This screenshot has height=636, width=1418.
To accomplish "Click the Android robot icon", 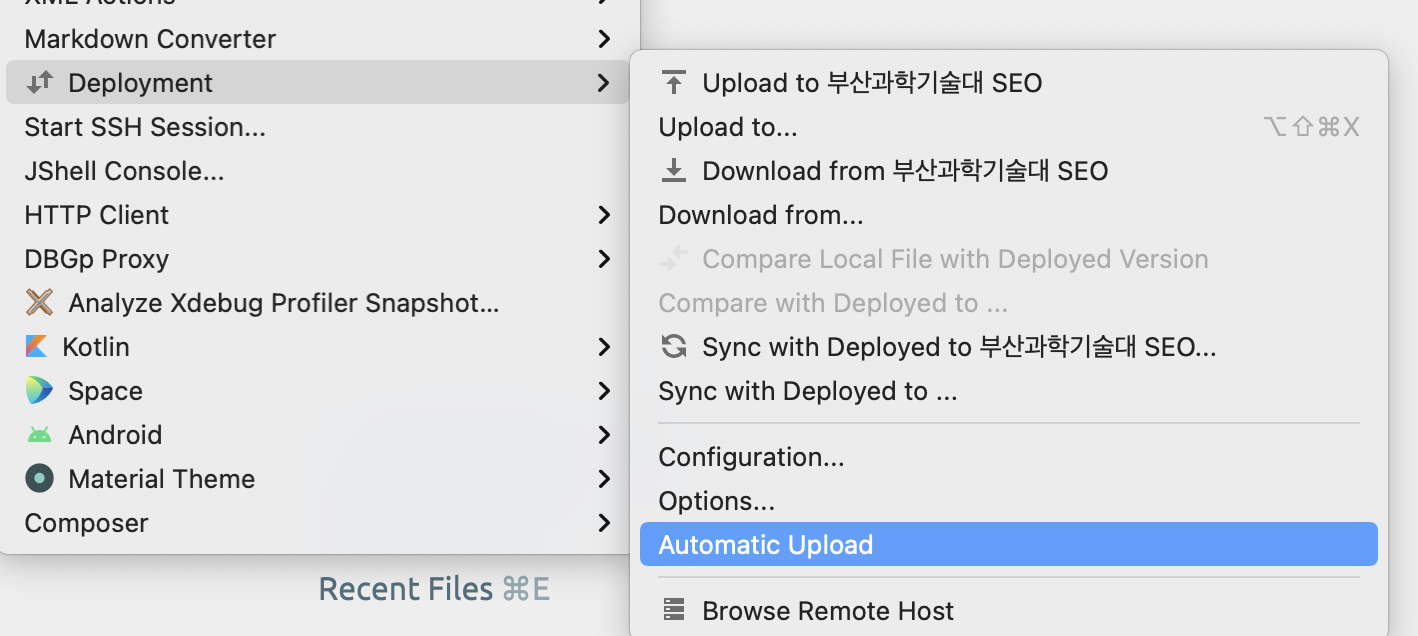I will tap(39, 435).
